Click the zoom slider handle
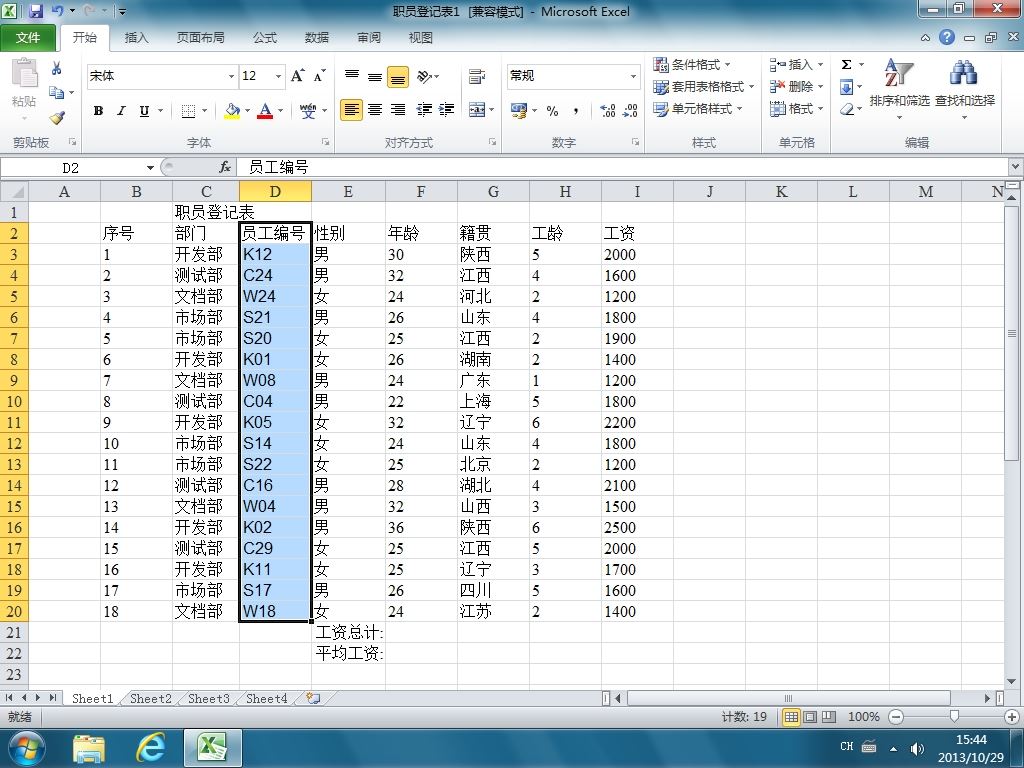1024x768 pixels. tap(954, 717)
